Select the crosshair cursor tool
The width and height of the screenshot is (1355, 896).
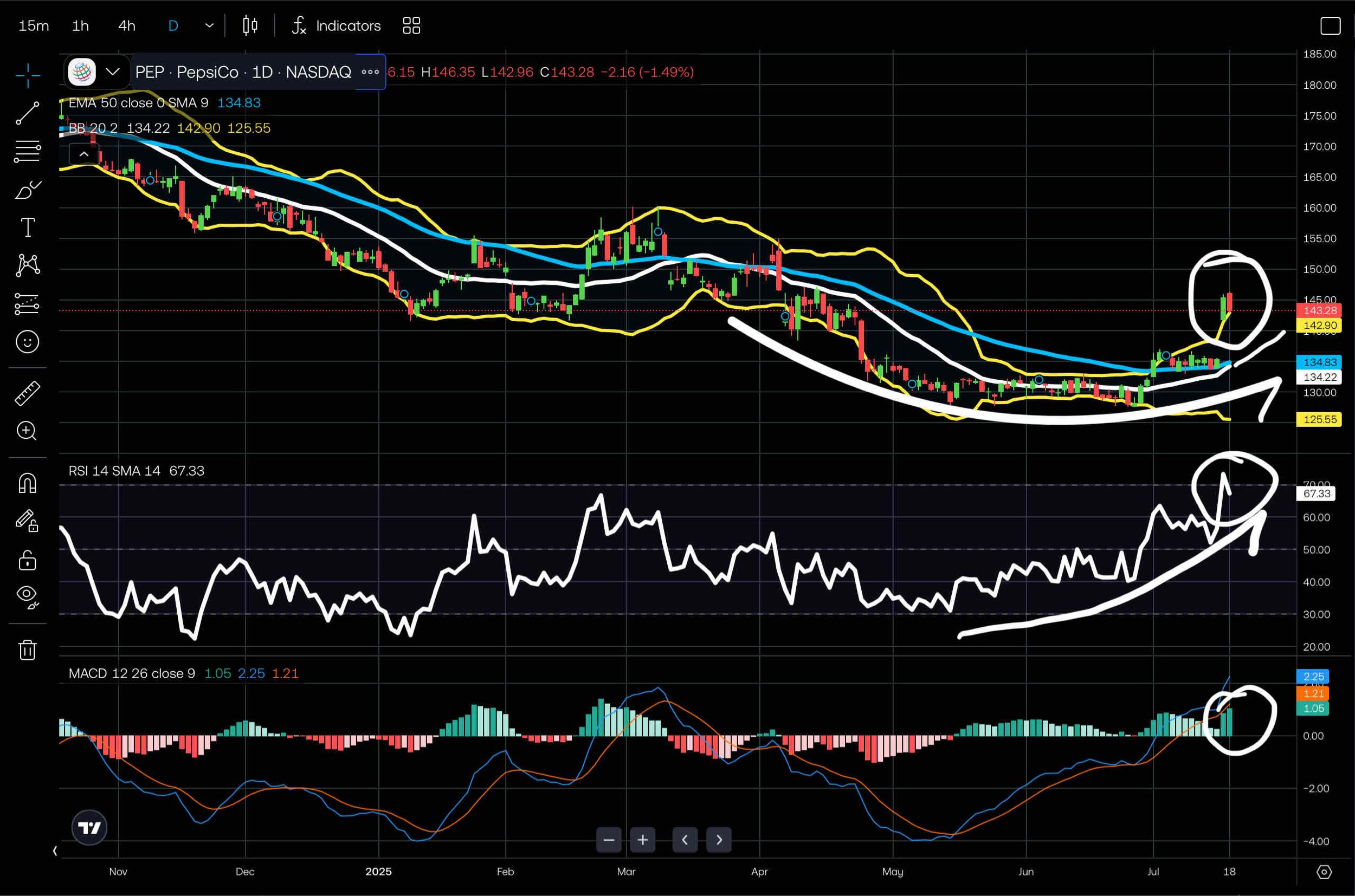pyautogui.click(x=28, y=75)
